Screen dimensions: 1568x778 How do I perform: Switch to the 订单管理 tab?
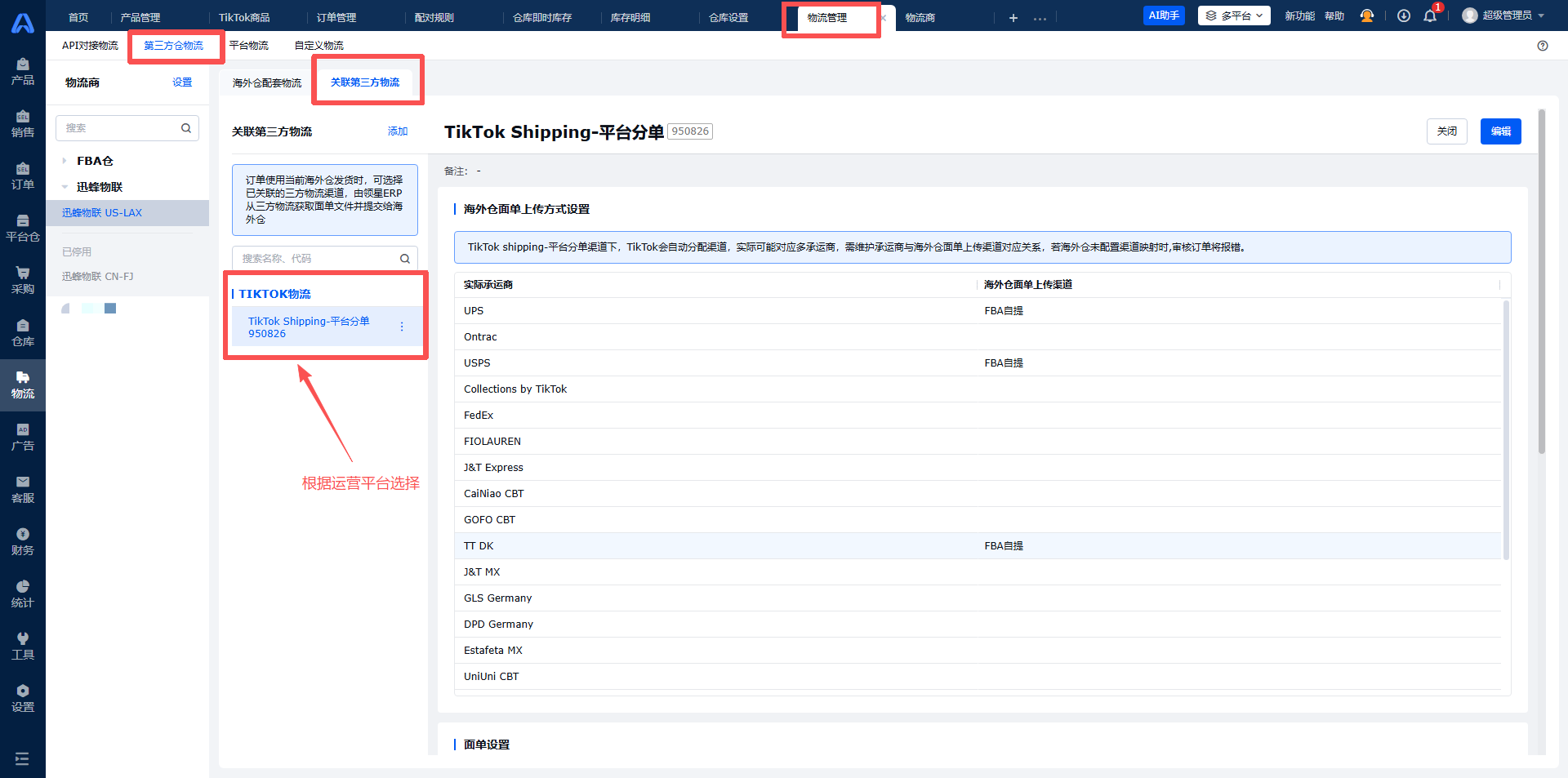click(x=336, y=18)
